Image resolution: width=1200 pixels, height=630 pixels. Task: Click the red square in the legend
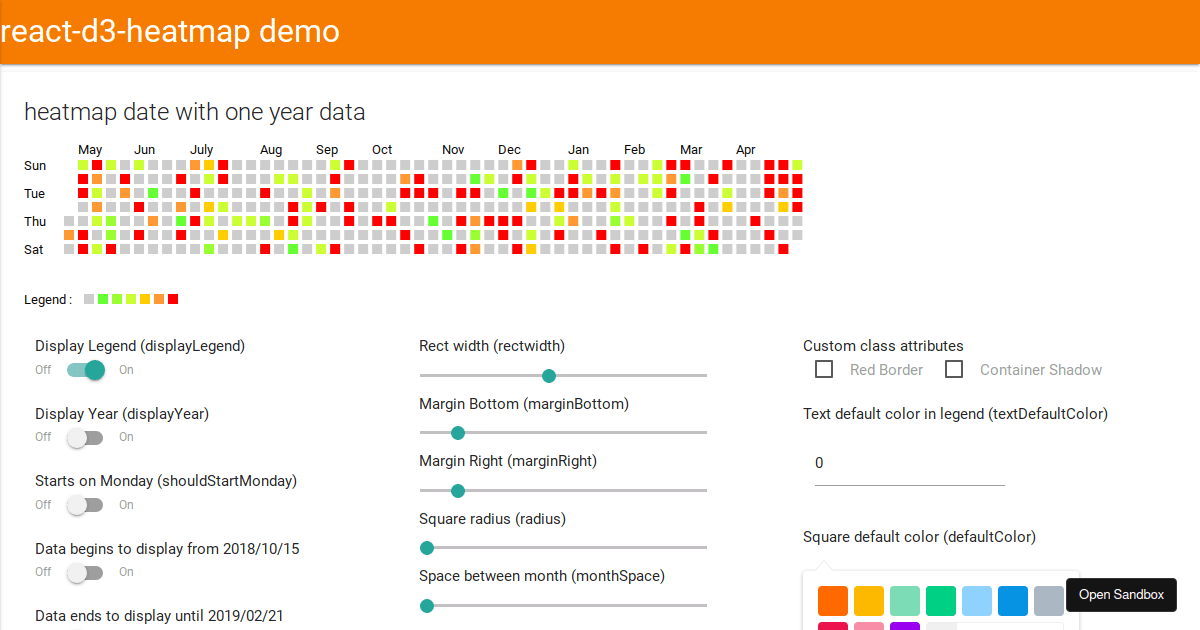click(x=172, y=298)
